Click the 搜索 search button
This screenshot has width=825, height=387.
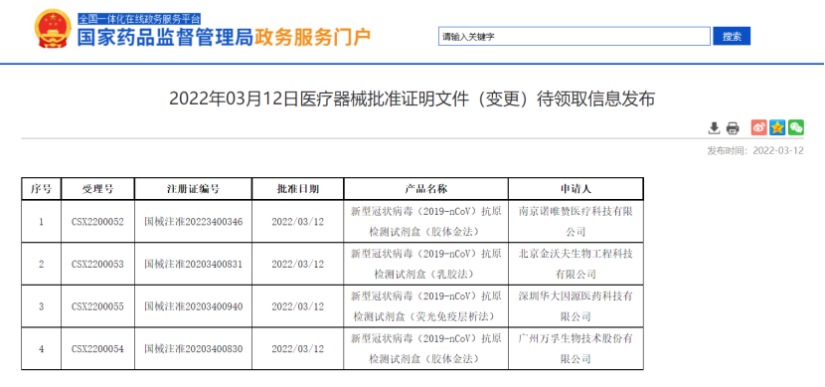(731, 36)
